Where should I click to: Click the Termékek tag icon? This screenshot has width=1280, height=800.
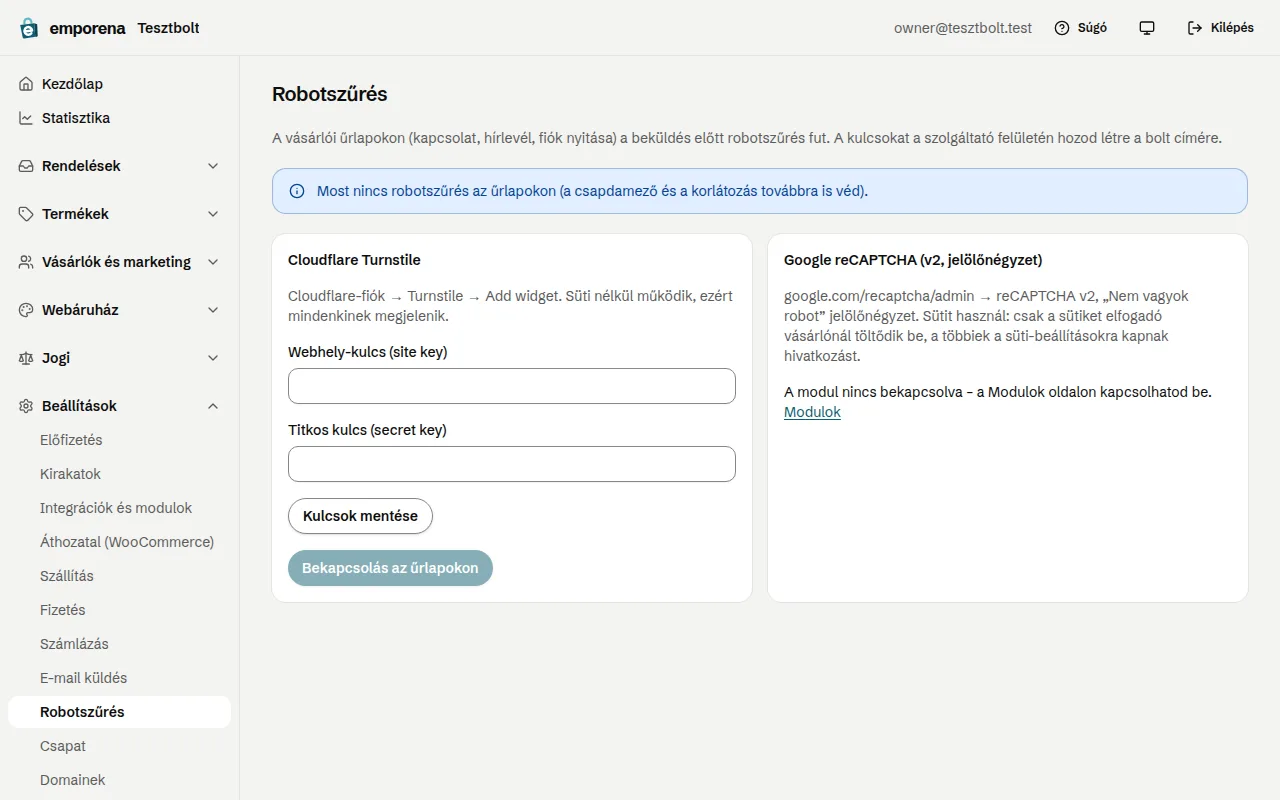tap(26, 214)
